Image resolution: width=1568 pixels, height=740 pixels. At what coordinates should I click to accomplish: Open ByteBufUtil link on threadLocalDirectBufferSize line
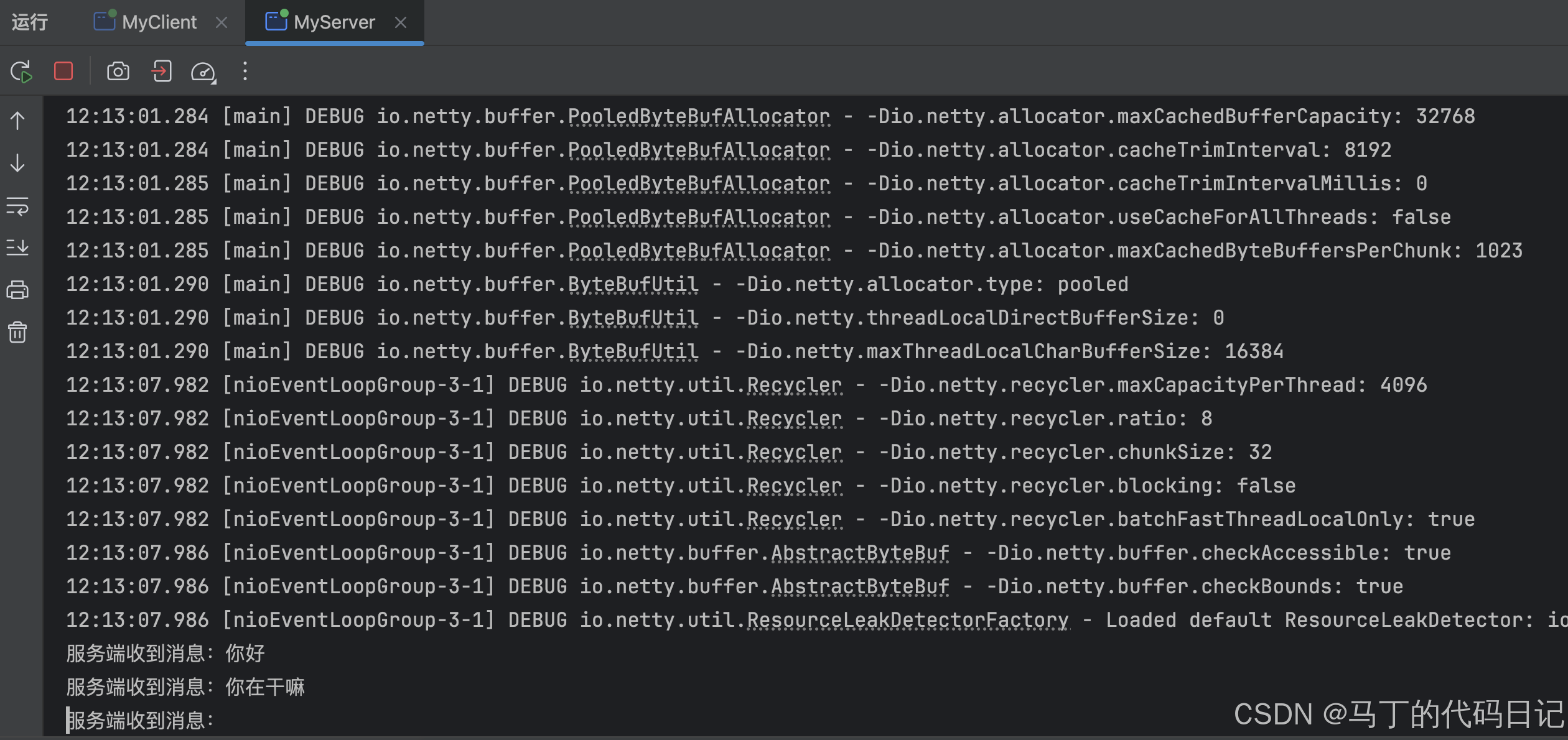coord(633,318)
